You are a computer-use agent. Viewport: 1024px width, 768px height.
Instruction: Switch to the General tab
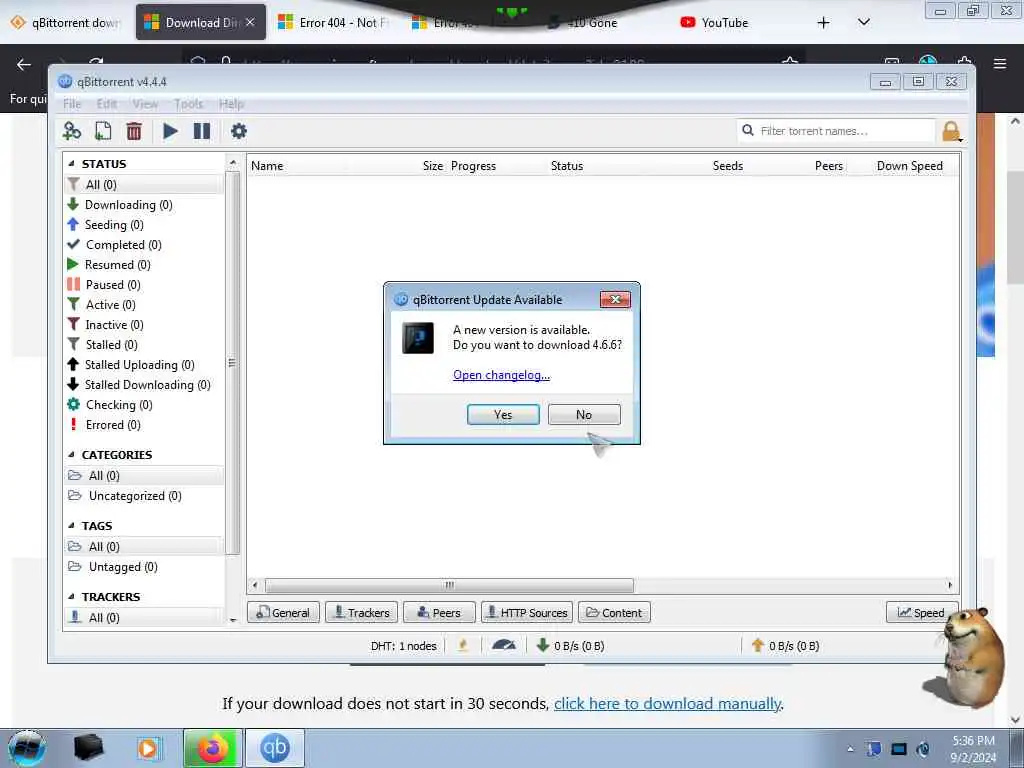[x=283, y=613]
